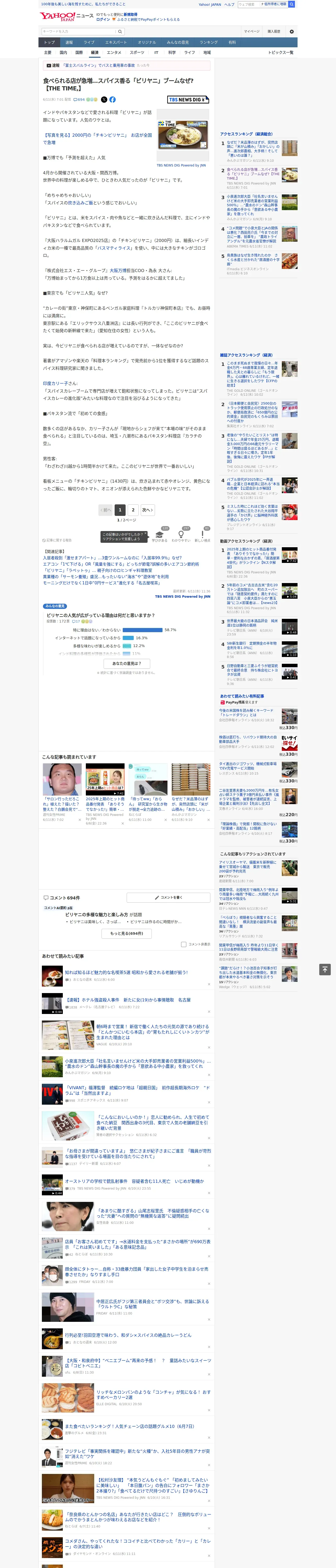Select the みんなの意見 navigation tab
This screenshot has height=1568, width=336.
177,43
